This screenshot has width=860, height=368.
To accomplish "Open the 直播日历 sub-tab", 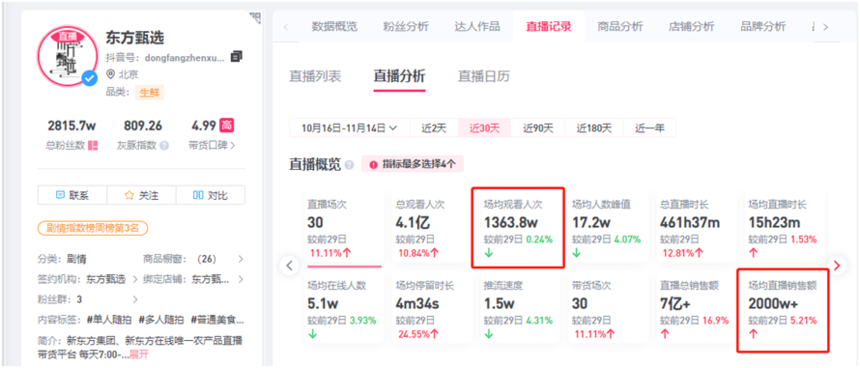I will (484, 76).
